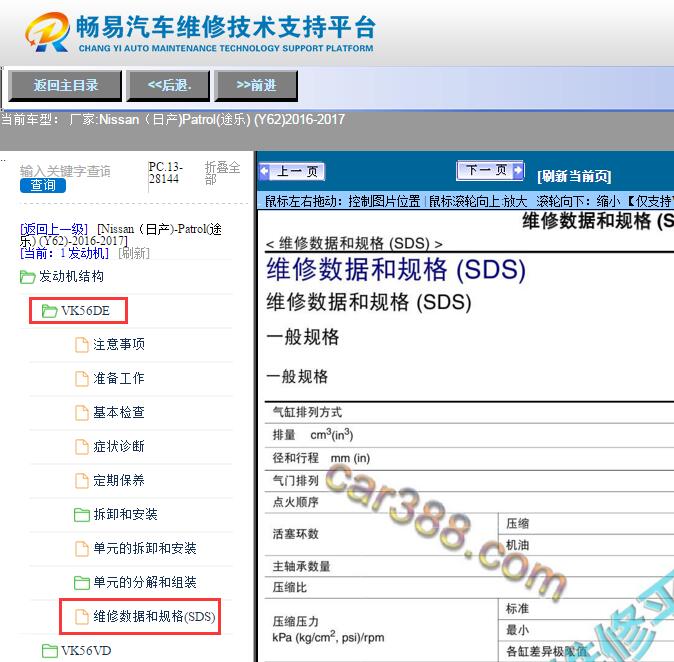The width and height of the screenshot is (674, 662).
Task: Open the 症状诊断 entry
Action: pyautogui.click(x=119, y=446)
